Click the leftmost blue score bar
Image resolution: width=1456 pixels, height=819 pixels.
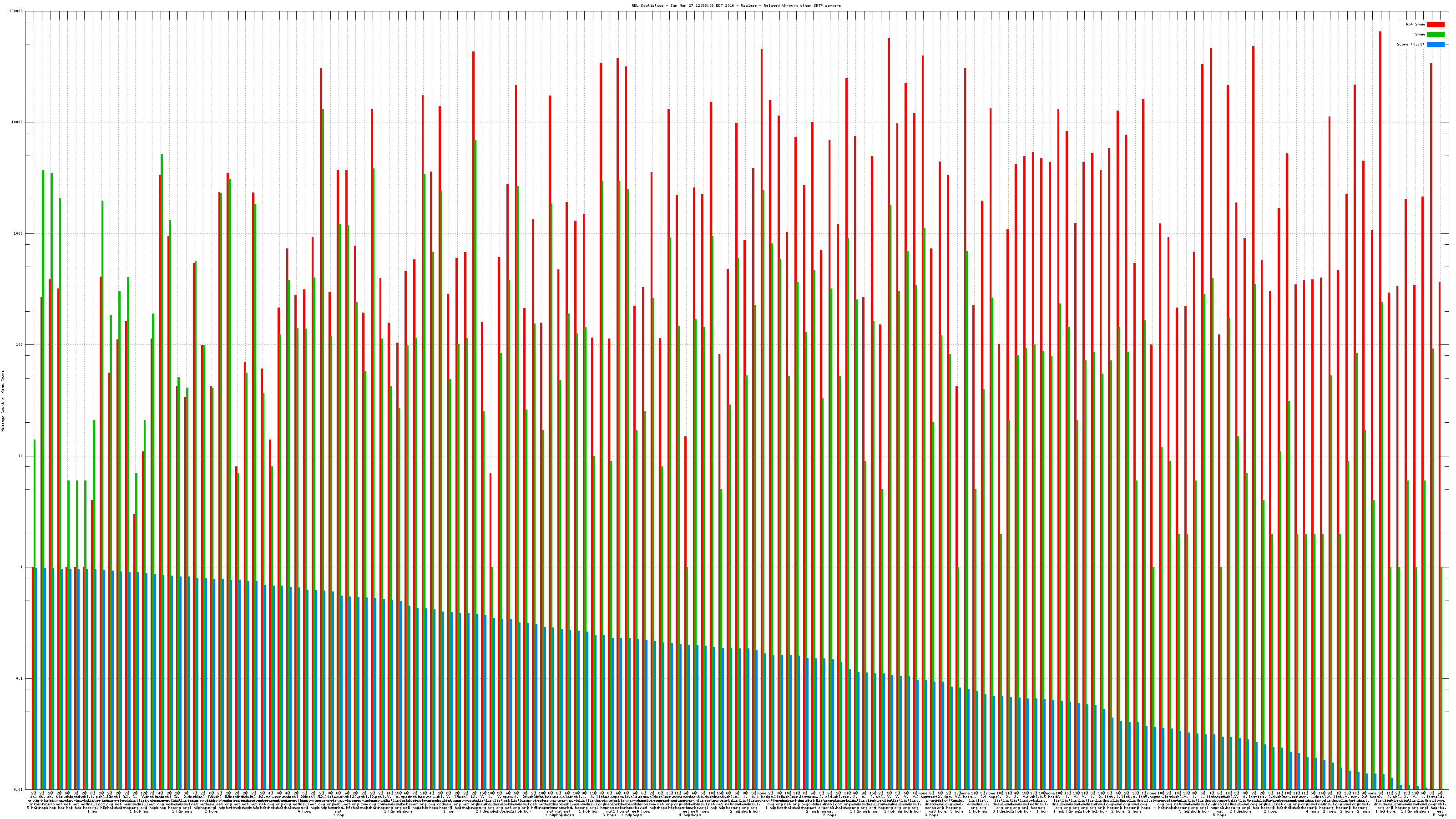(x=36, y=678)
